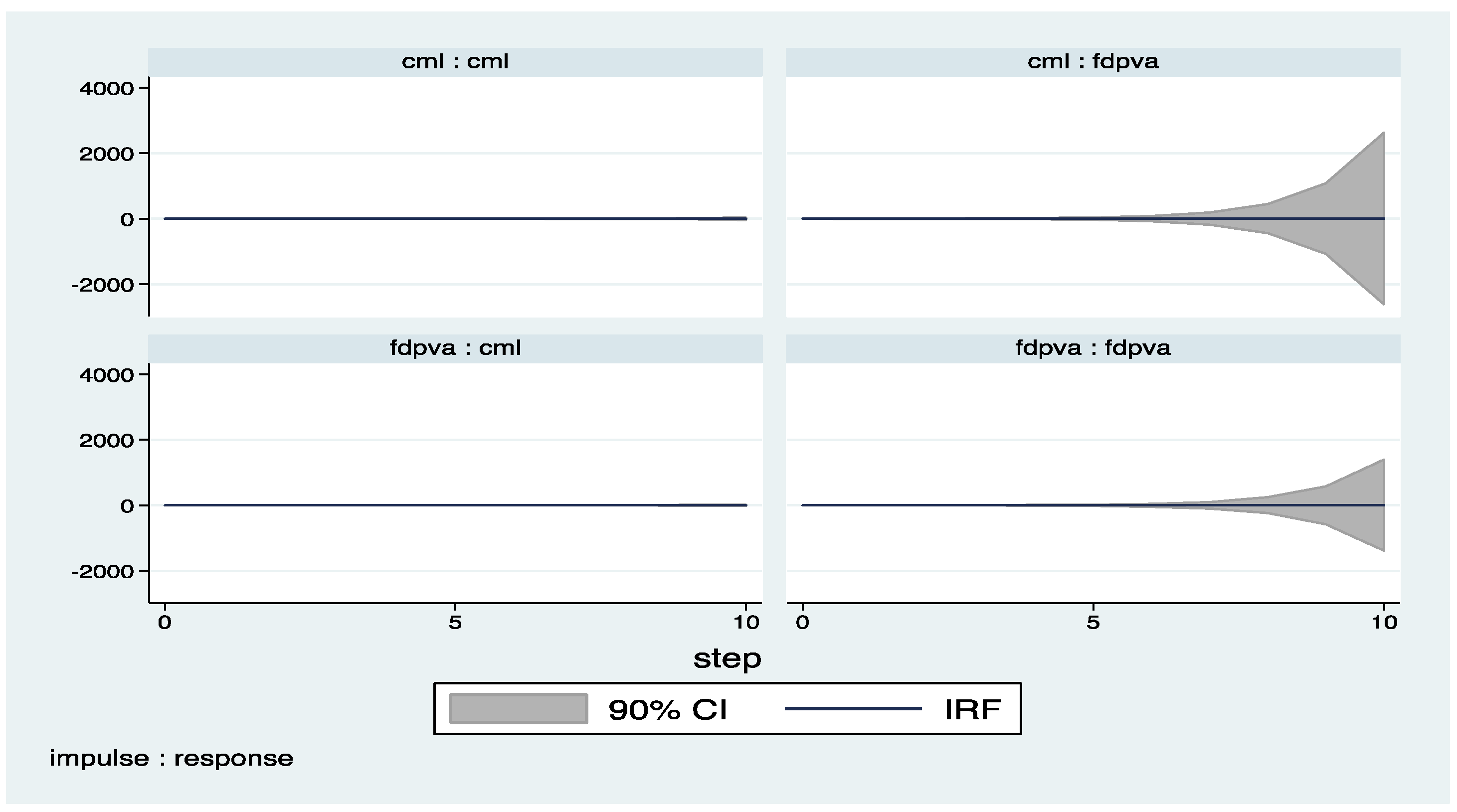Click the "90% CI" legend label

(667, 709)
